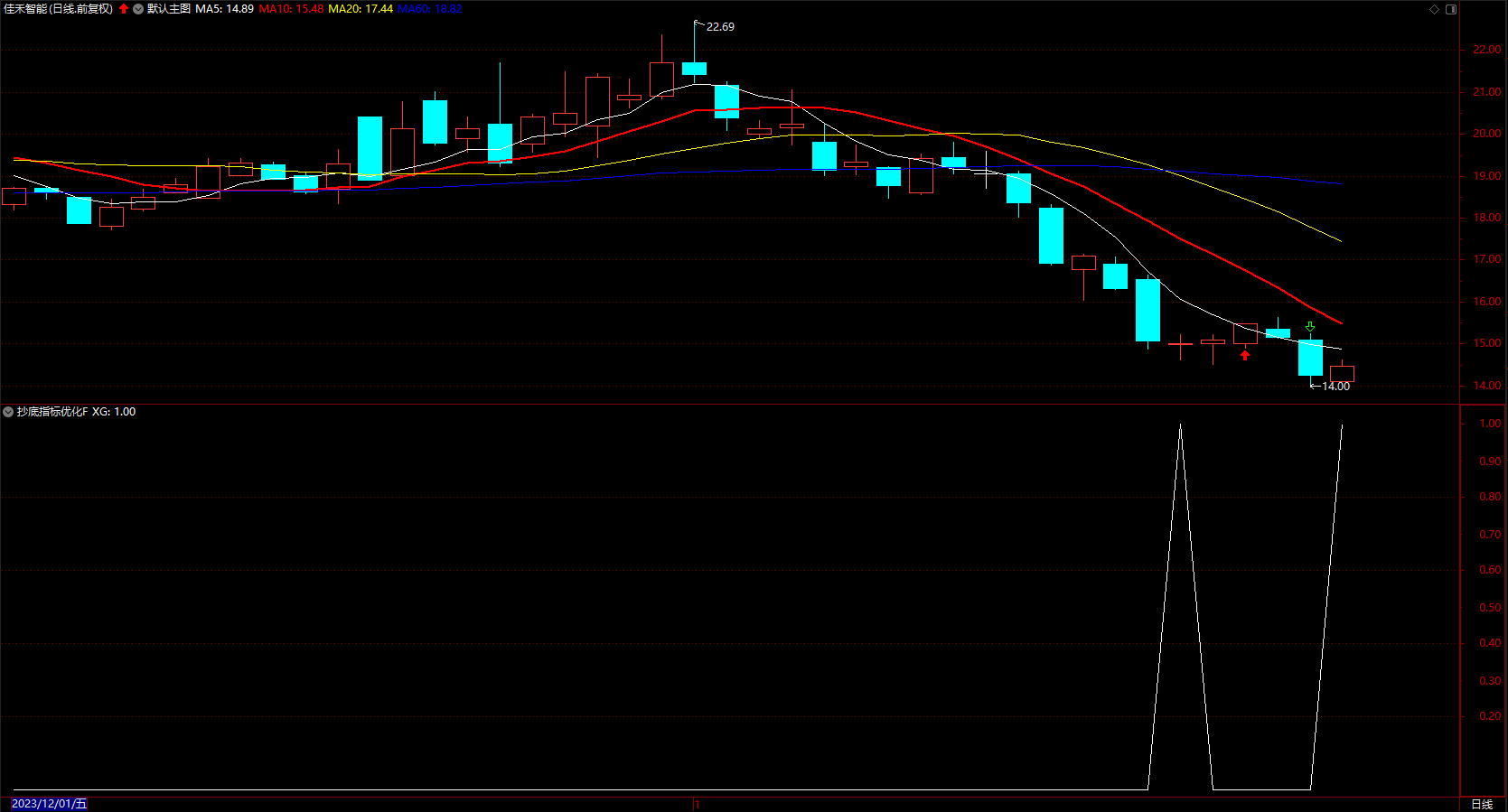The image size is (1508, 812).
Task: Click the 0.70 indicator axis label
Action: pos(1490,535)
